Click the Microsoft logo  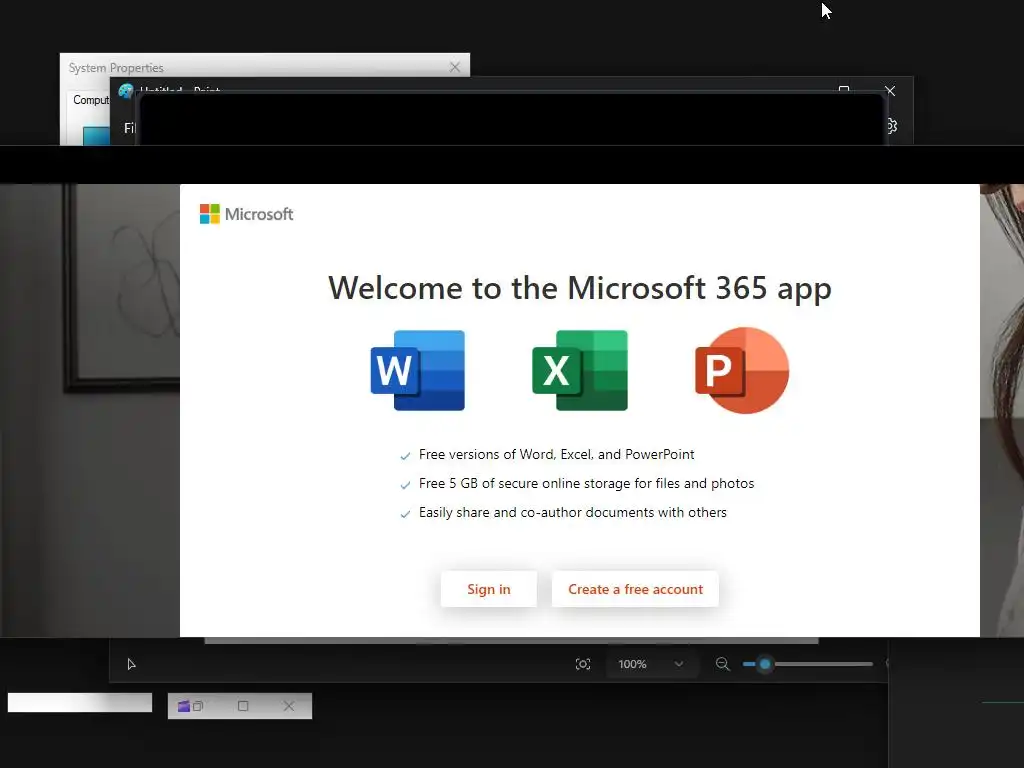point(246,214)
